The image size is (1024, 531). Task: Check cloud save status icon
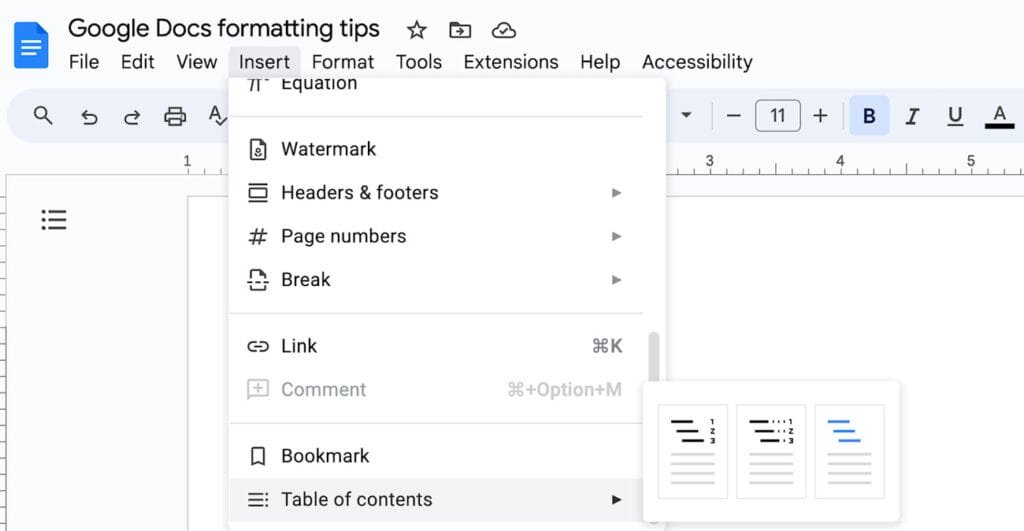click(504, 30)
